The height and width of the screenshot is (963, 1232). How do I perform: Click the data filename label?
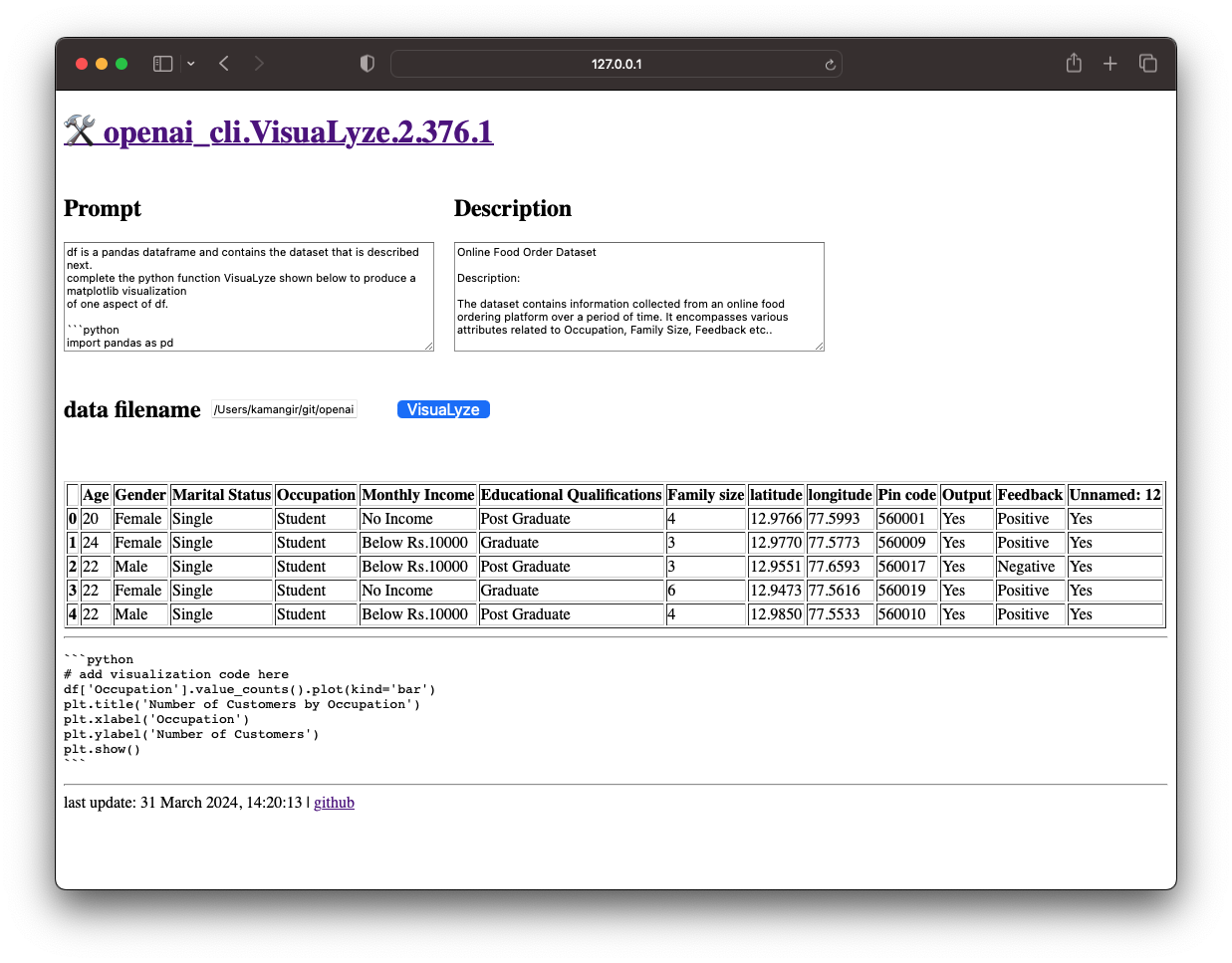point(132,409)
